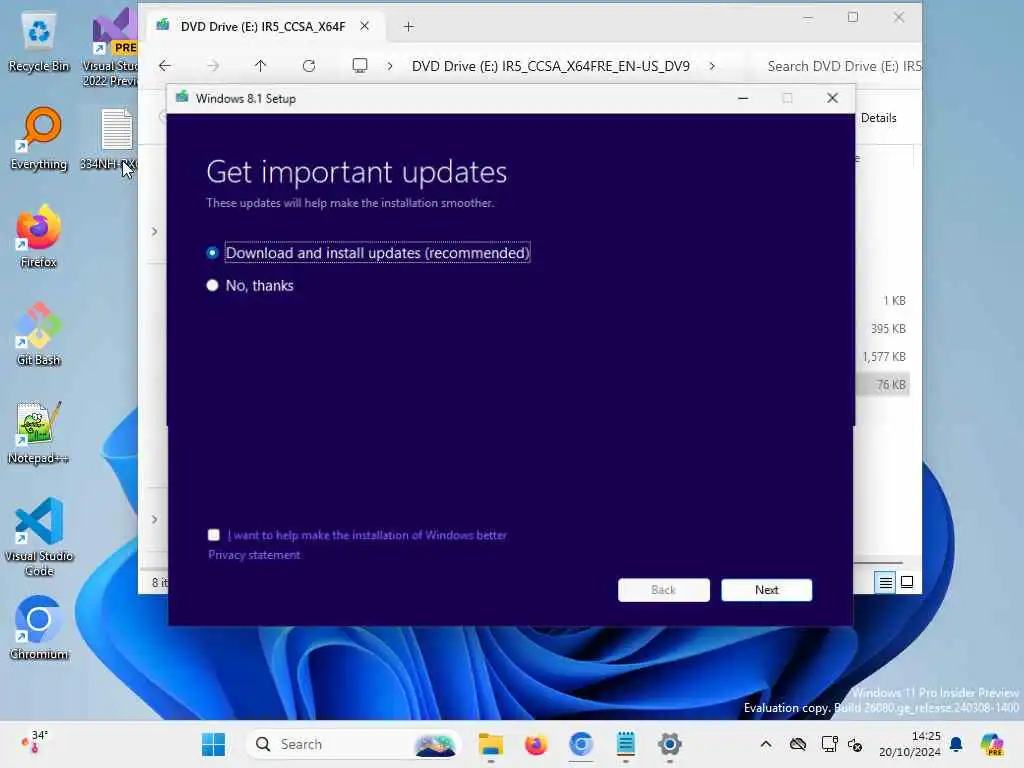The width and height of the screenshot is (1024, 768).
Task: Click the This PC icon in address bar
Action: [360, 66]
